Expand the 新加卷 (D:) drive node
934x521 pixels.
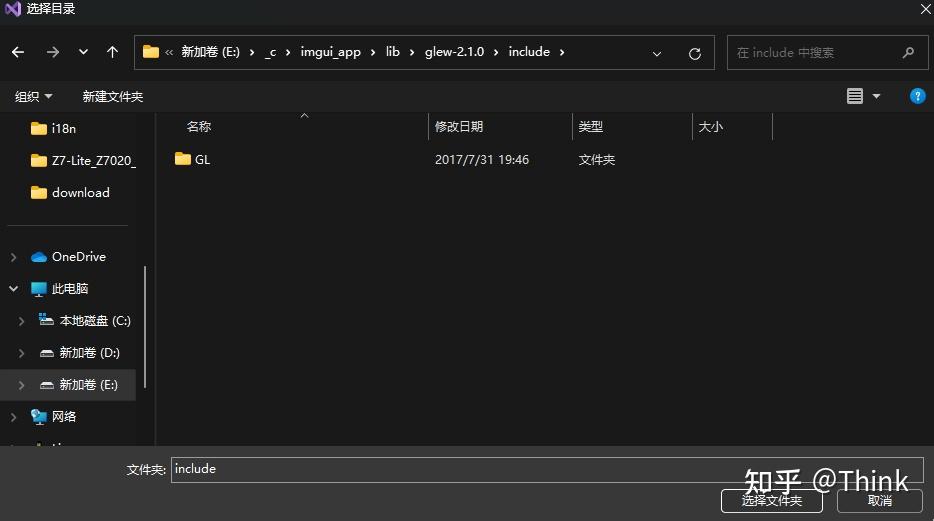[x=21, y=353]
